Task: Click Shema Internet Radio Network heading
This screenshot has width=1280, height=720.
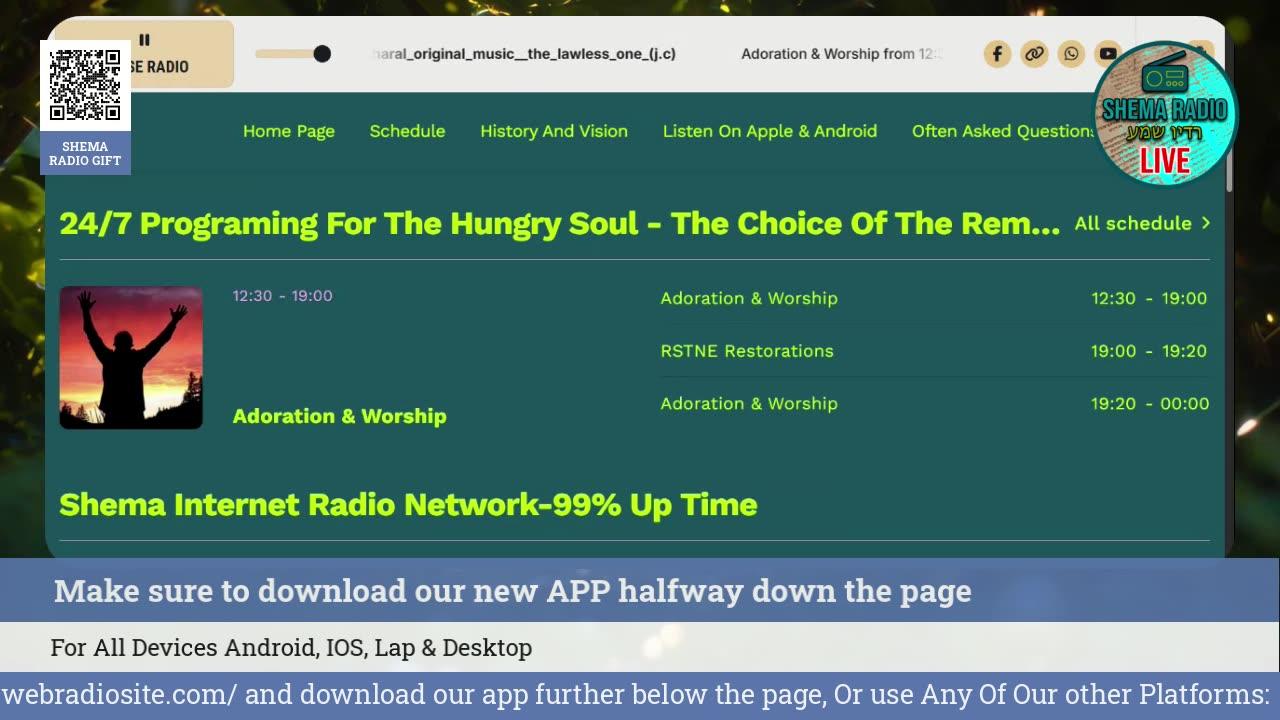Action: (408, 504)
